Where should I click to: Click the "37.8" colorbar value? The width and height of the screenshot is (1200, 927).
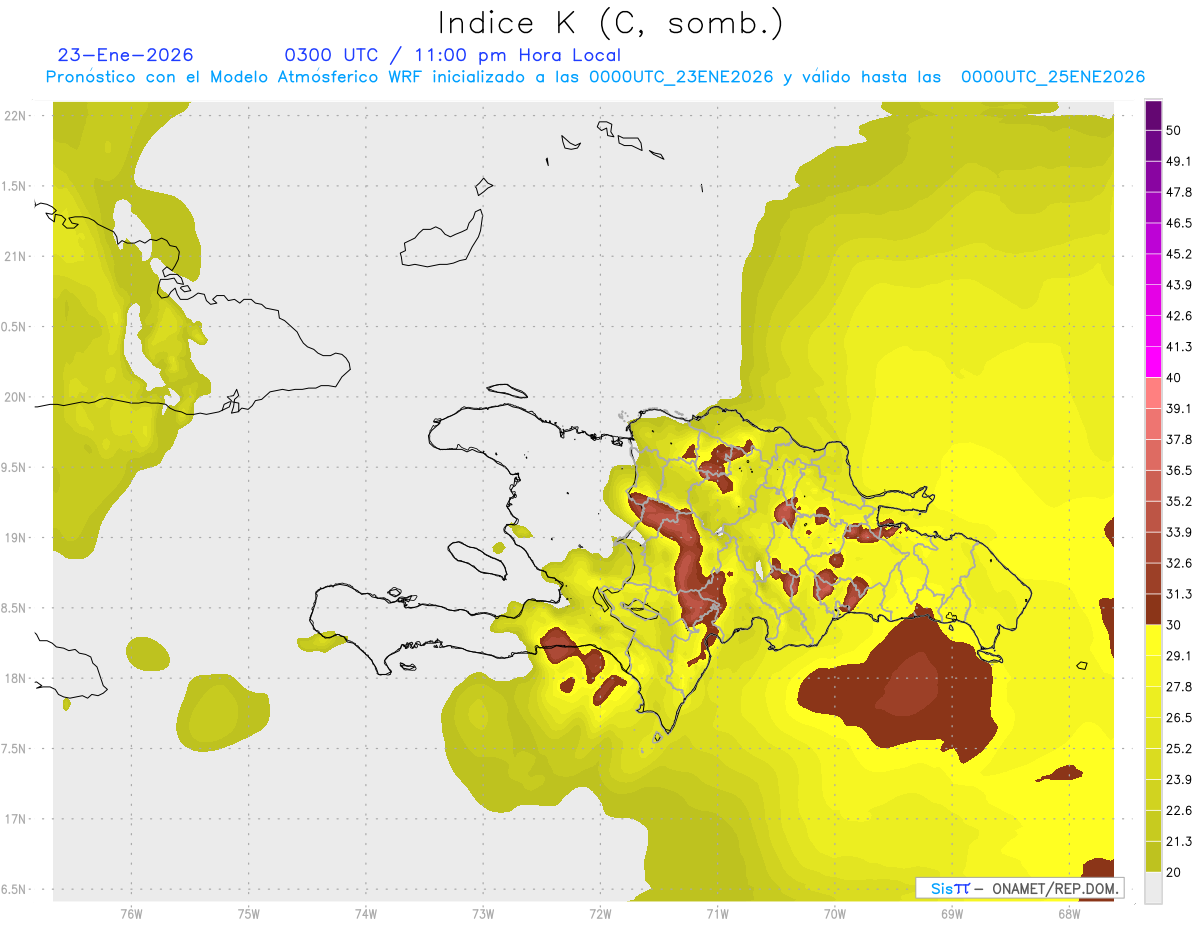click(1179, 439)
